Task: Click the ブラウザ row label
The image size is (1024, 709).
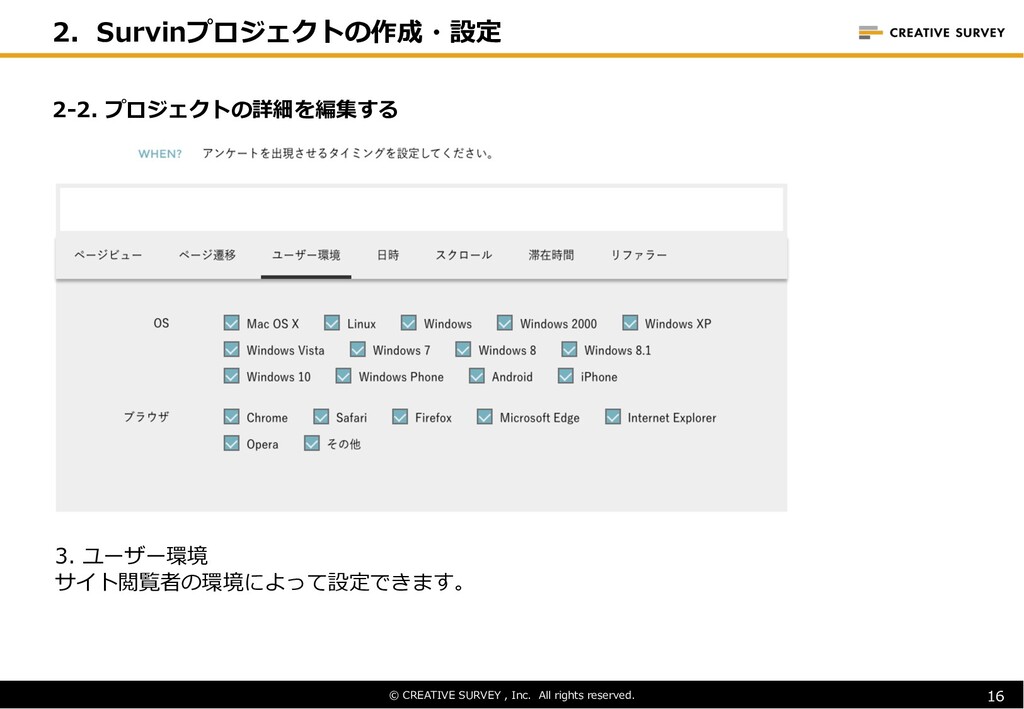Action: click(147, 417)
